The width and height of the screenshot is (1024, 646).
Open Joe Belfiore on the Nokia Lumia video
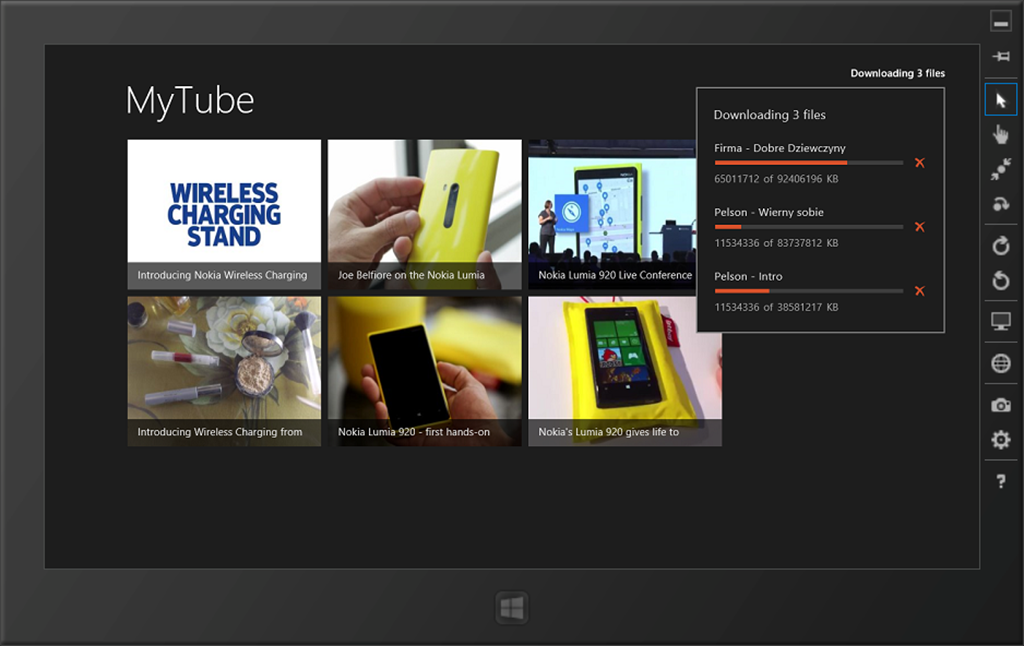tap(424, 214)
